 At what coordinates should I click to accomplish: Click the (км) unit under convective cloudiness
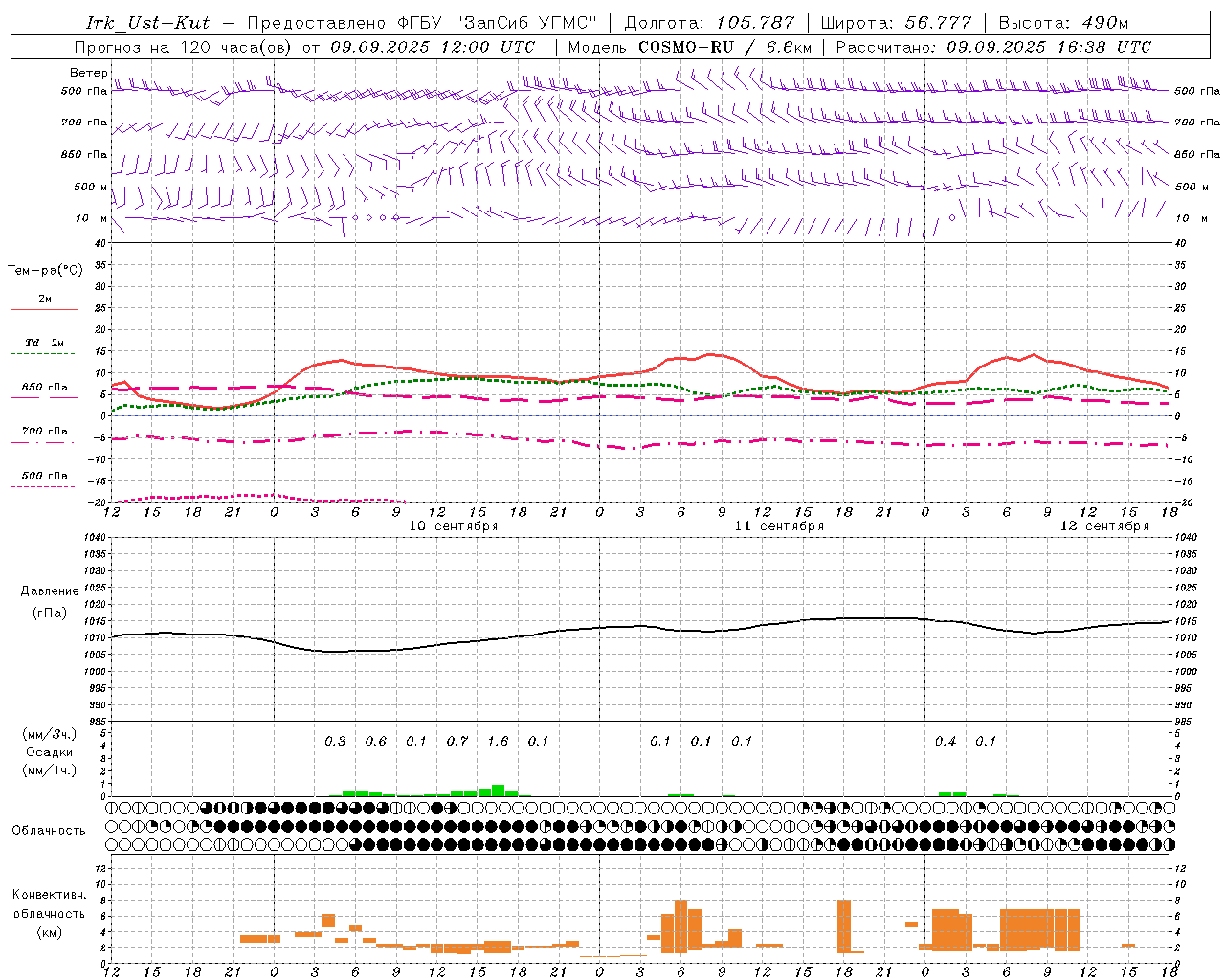click(49, 932)
